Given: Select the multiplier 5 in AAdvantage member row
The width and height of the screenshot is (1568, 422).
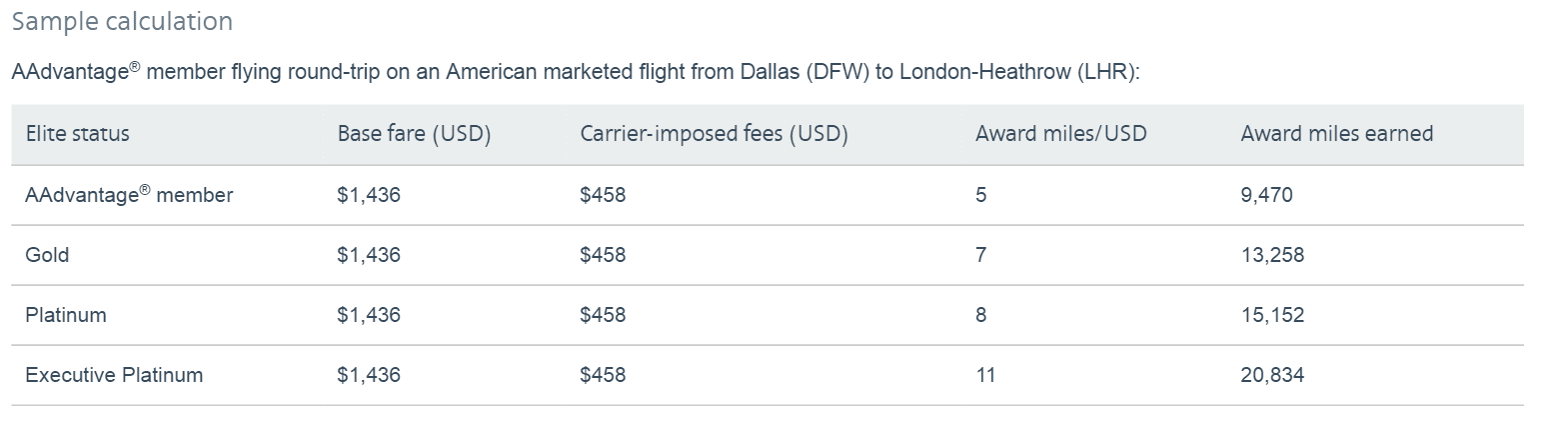Looking at the screenshot, I should coord(980,195).
